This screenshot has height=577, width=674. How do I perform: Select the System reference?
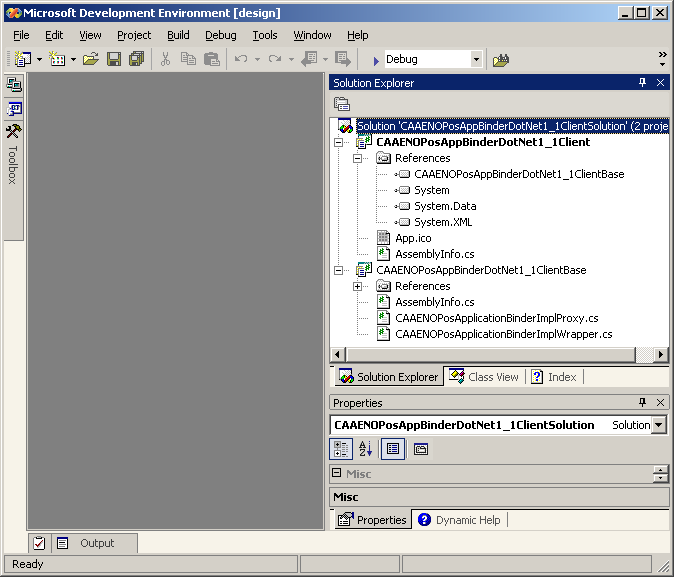pos(432,190)
